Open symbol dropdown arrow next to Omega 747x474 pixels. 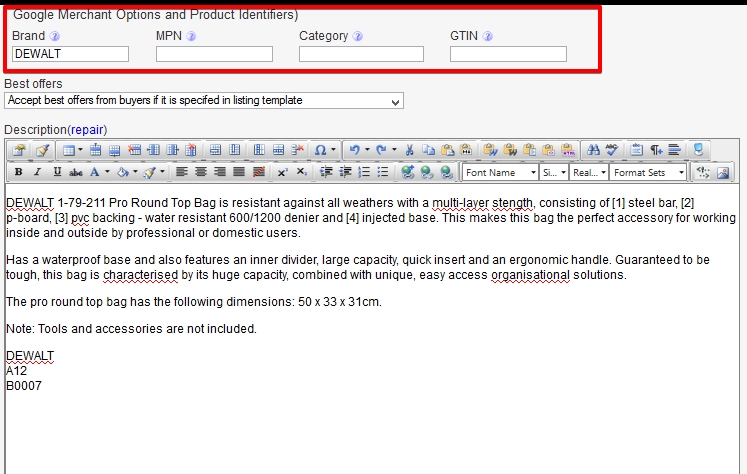(x=333, y=151)
